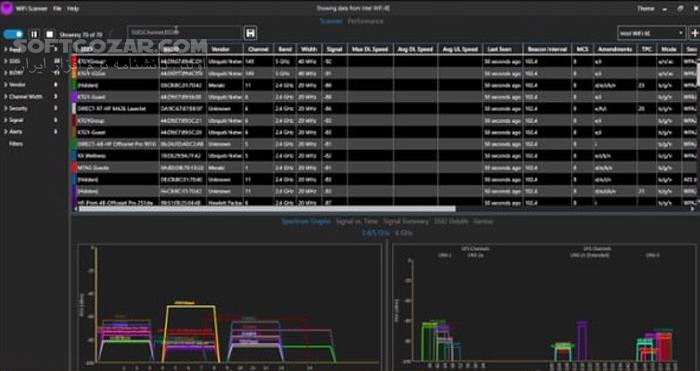Sort the table by Signal column header
The height and width of the screenshot is (371, 700).
(334, 49)
